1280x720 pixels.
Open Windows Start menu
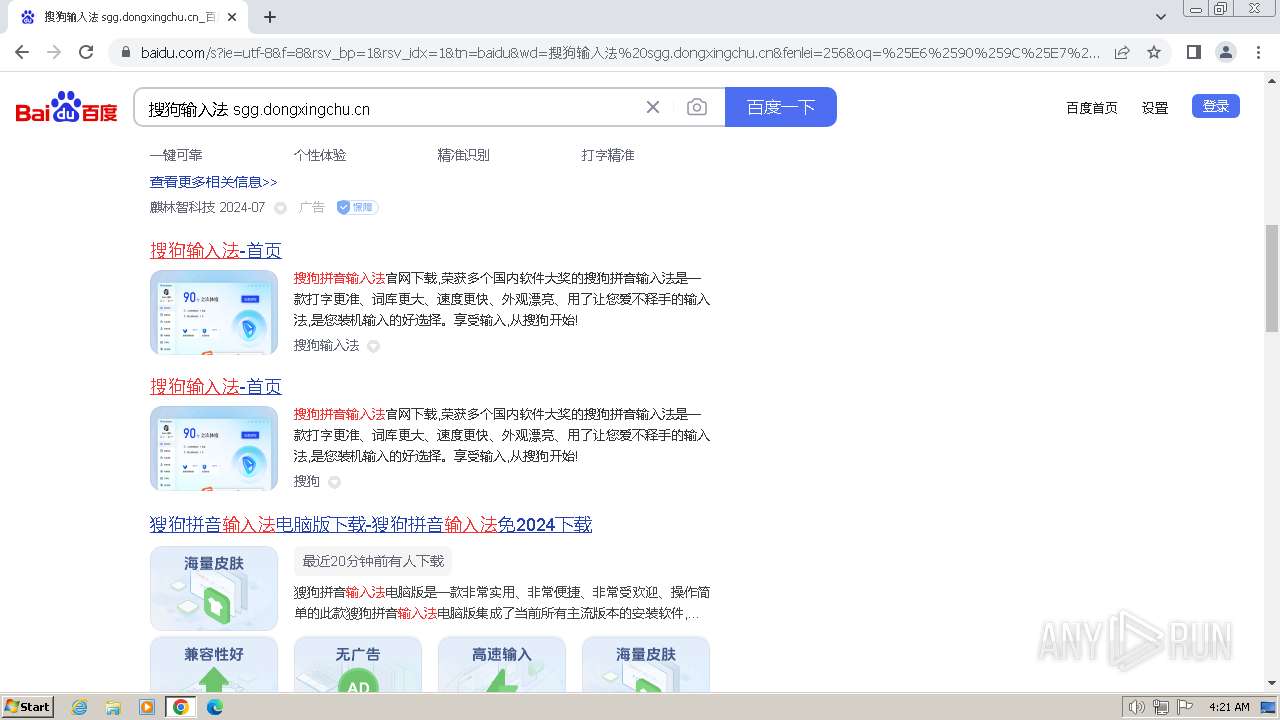click(27, 707)
